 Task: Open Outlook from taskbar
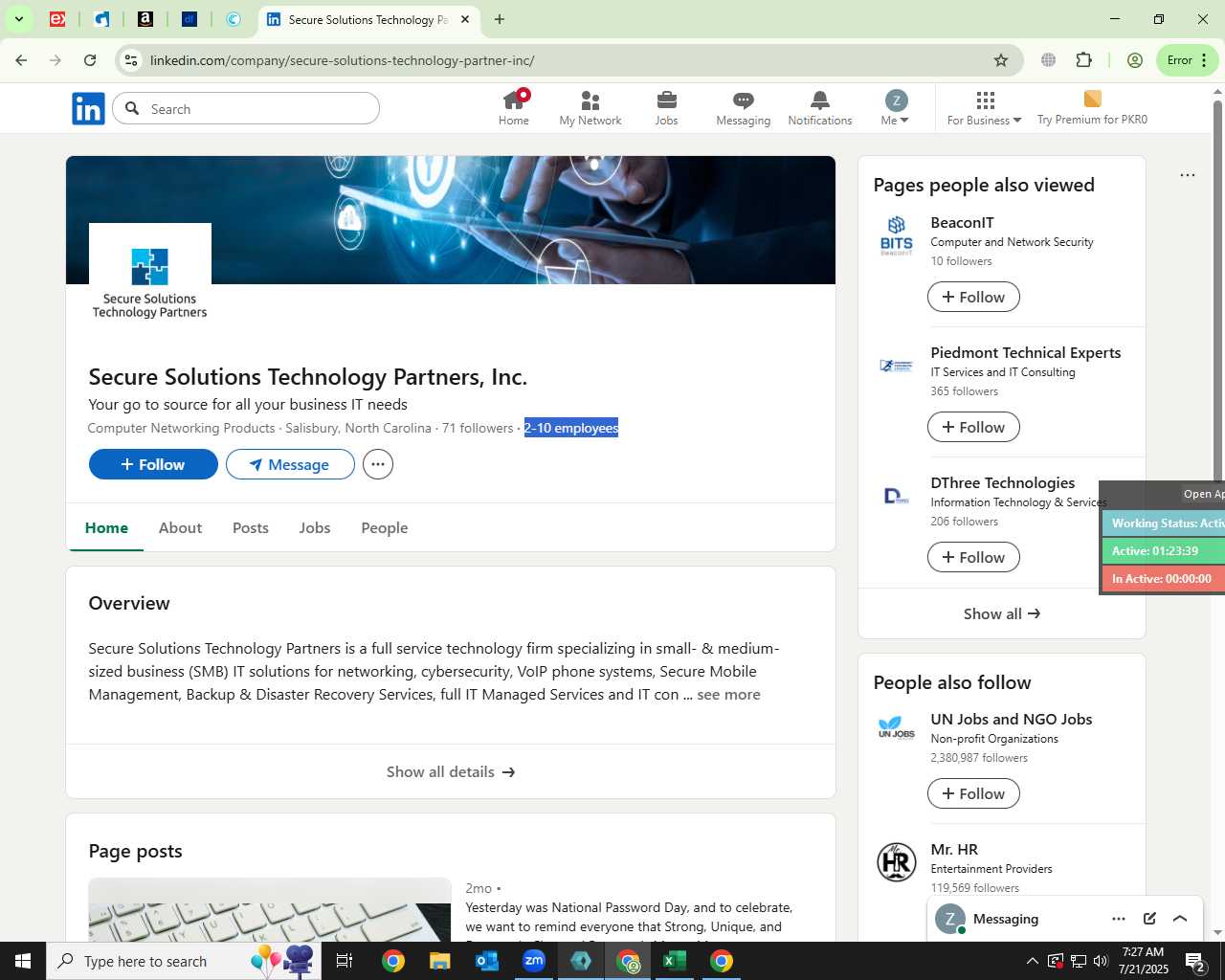(487, 961)
